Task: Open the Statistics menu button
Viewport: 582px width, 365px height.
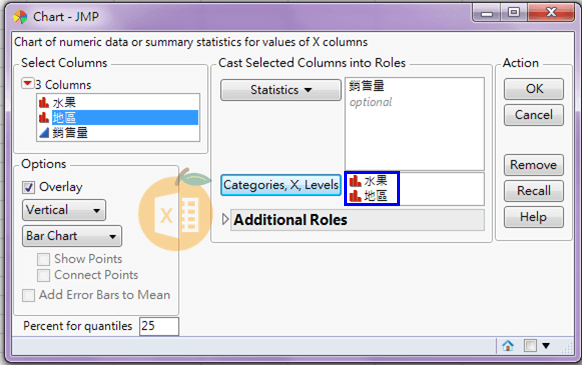Action: 281,90
